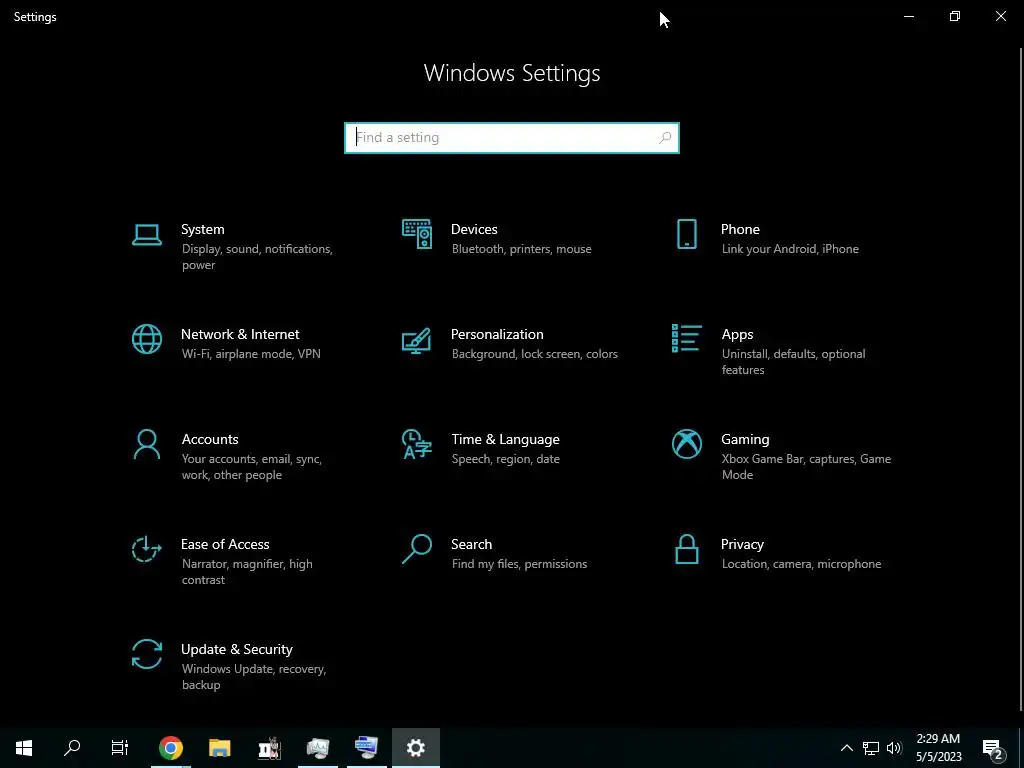
Task: Click 'Wi-Fi, airplane mode, VPN' description
Action: [x=251, y=354]
